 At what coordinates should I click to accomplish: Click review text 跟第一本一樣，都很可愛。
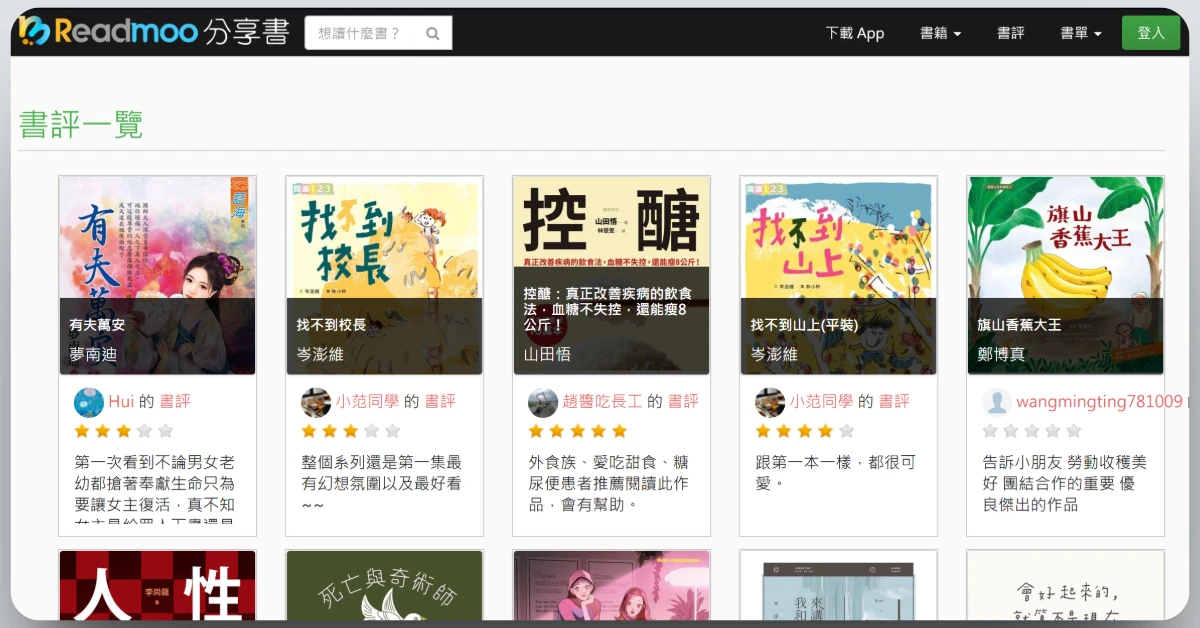(x=835, y=473)
